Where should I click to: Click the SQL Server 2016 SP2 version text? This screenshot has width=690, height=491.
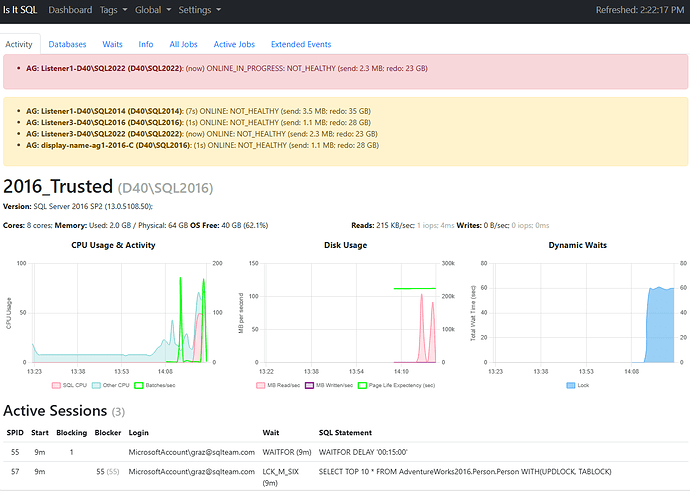pyautogui.click(x=93, y=206)
